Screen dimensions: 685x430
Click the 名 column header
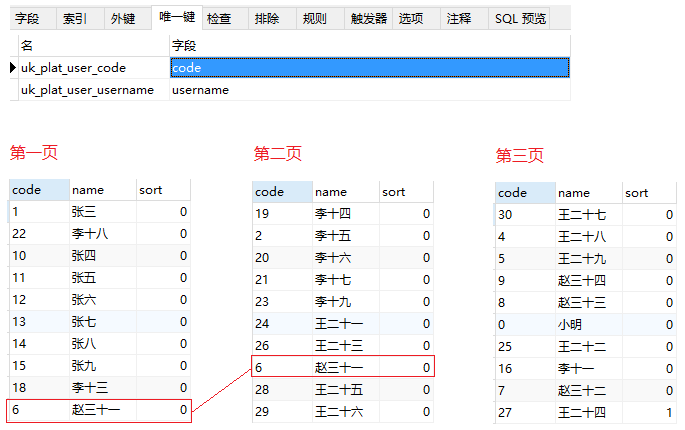tap(94, 45)
